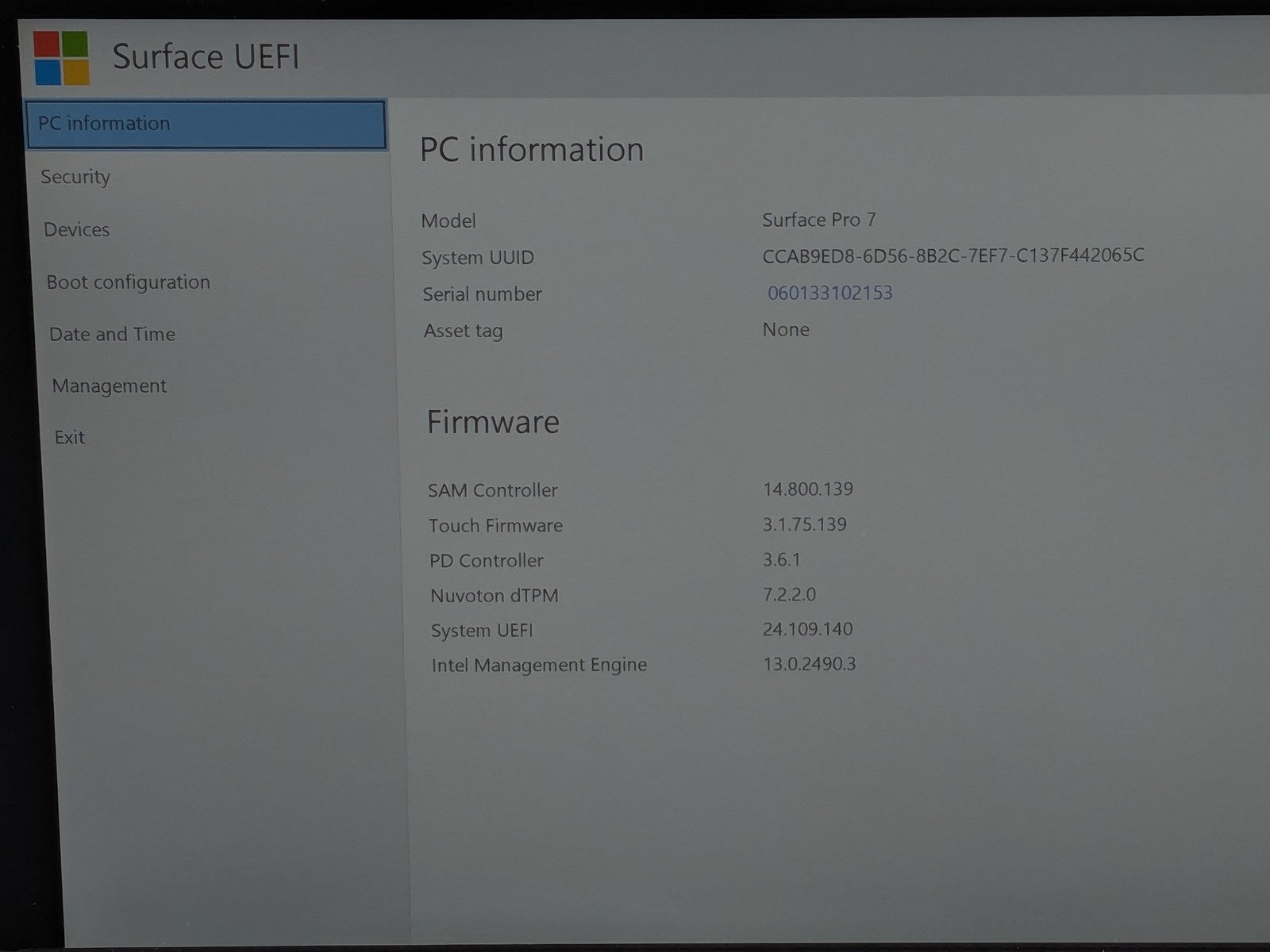The image size is (1270, 952).
Task: Click the 'Surface UEFI' title text
Action: (206, 57)
